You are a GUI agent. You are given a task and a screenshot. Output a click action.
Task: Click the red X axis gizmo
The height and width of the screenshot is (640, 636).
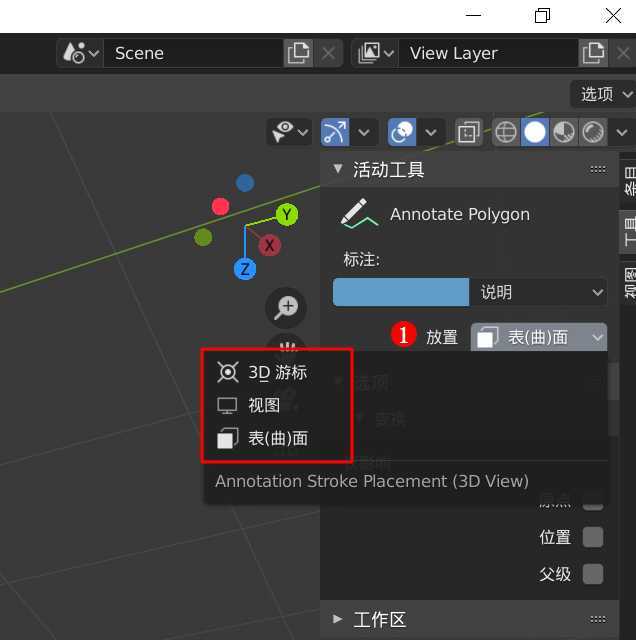(269, 246)
